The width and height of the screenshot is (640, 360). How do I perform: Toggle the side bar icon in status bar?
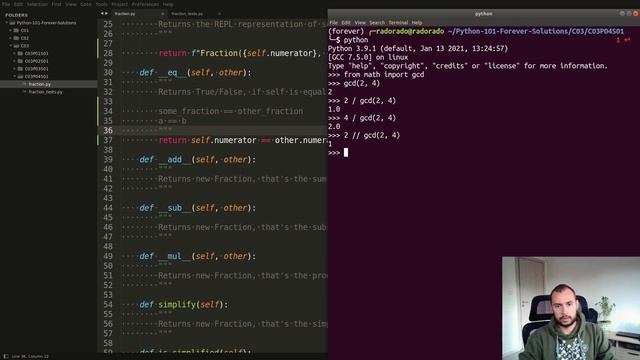pos(6,356)
